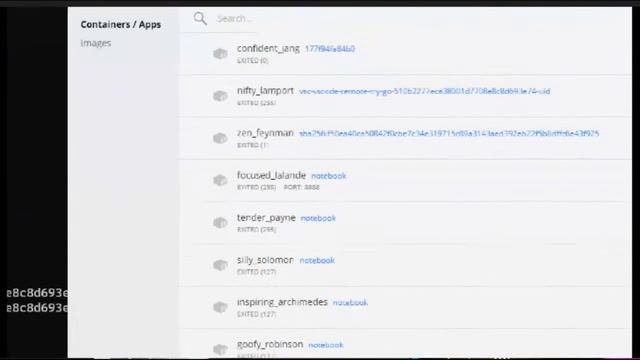Open the Containers / Apps section

[x=120, y=24]
